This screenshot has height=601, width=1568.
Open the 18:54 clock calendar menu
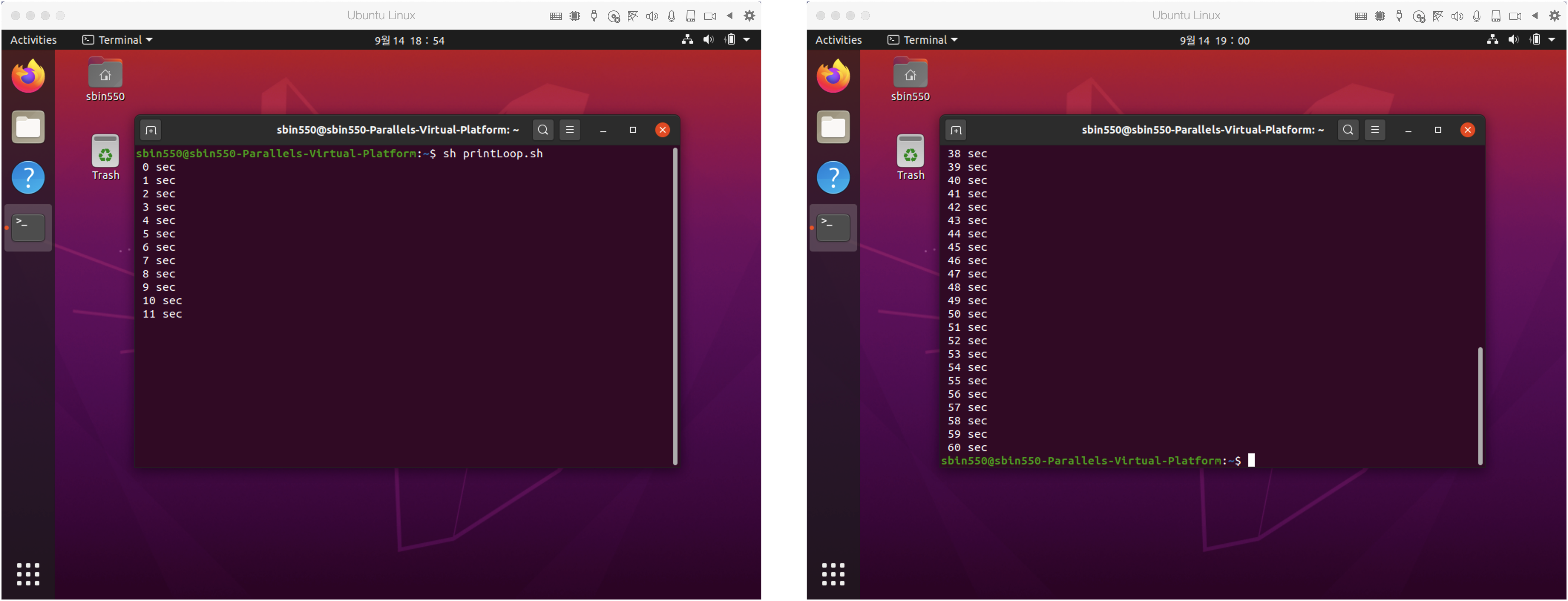(410, 40)
